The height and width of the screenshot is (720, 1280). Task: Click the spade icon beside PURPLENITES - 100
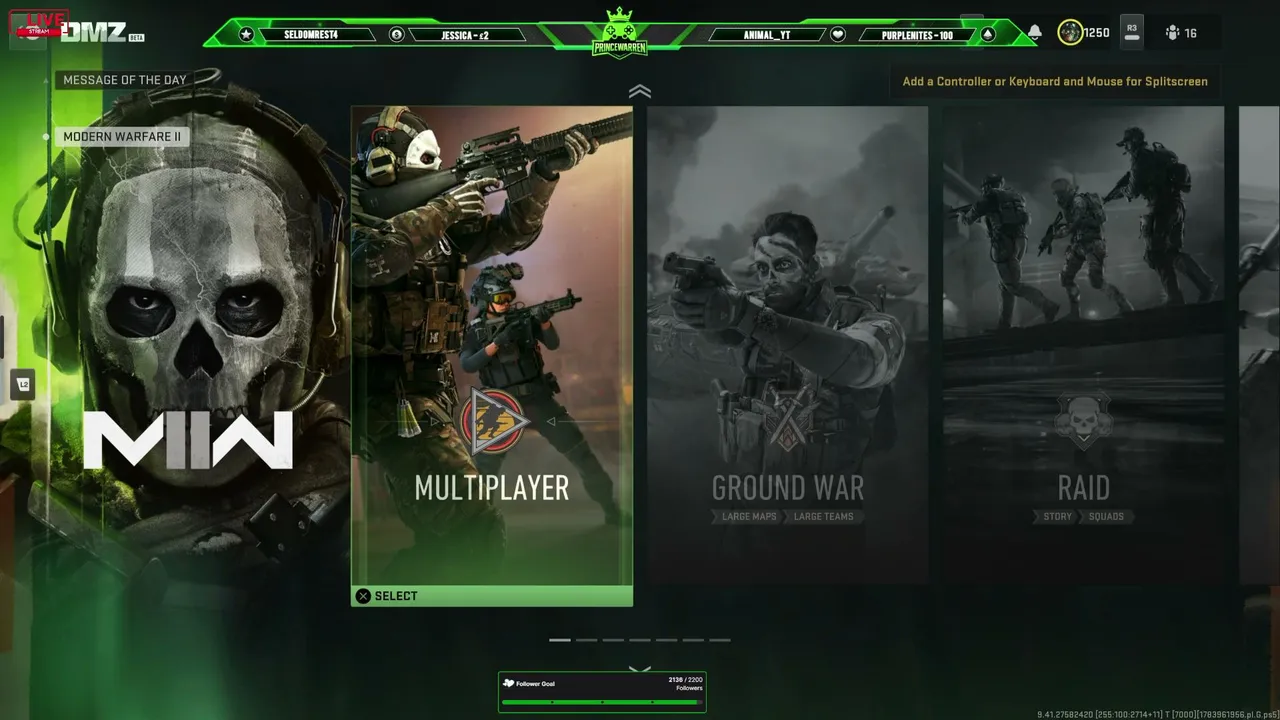tap(988, 34)
